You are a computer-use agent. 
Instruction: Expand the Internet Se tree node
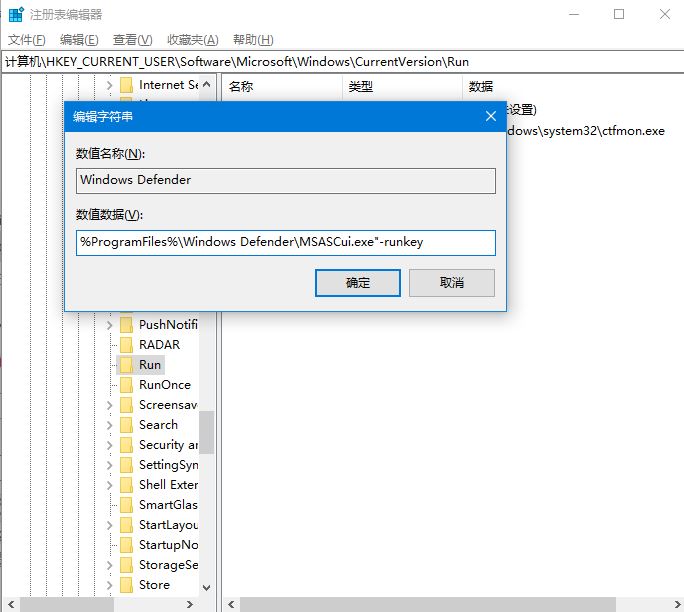109,85
